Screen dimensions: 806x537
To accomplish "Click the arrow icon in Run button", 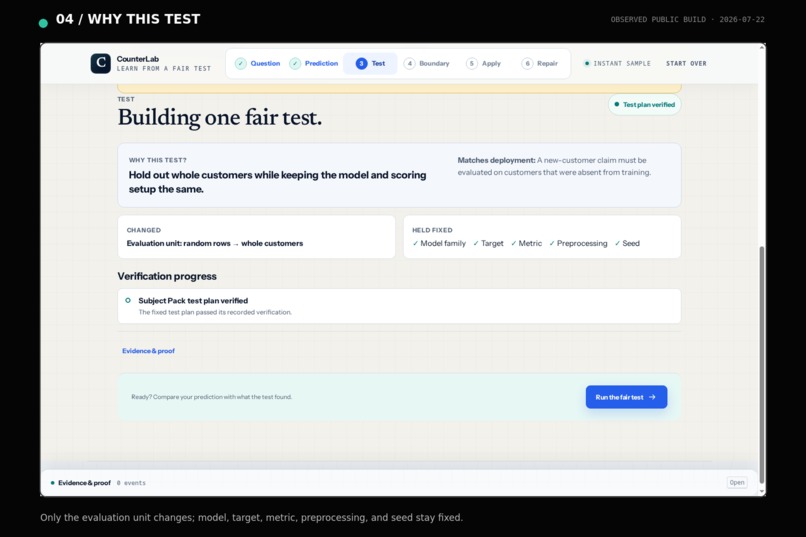I will point(652,397).
